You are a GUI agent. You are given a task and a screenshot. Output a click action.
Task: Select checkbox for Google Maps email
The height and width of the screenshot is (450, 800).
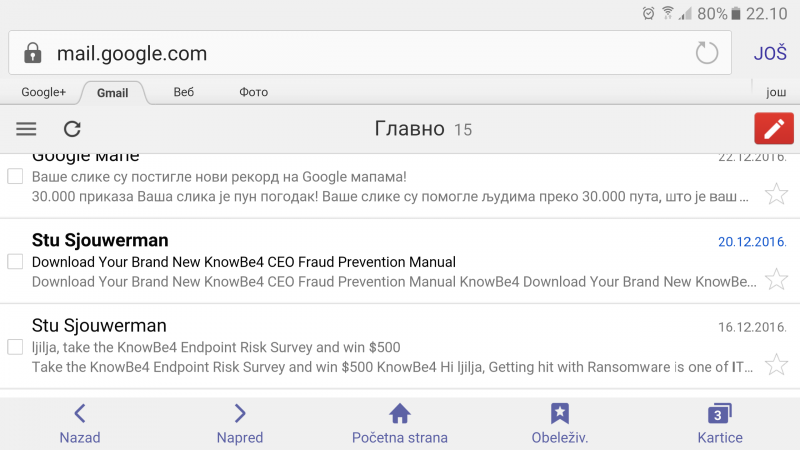[x=15, y=177]
